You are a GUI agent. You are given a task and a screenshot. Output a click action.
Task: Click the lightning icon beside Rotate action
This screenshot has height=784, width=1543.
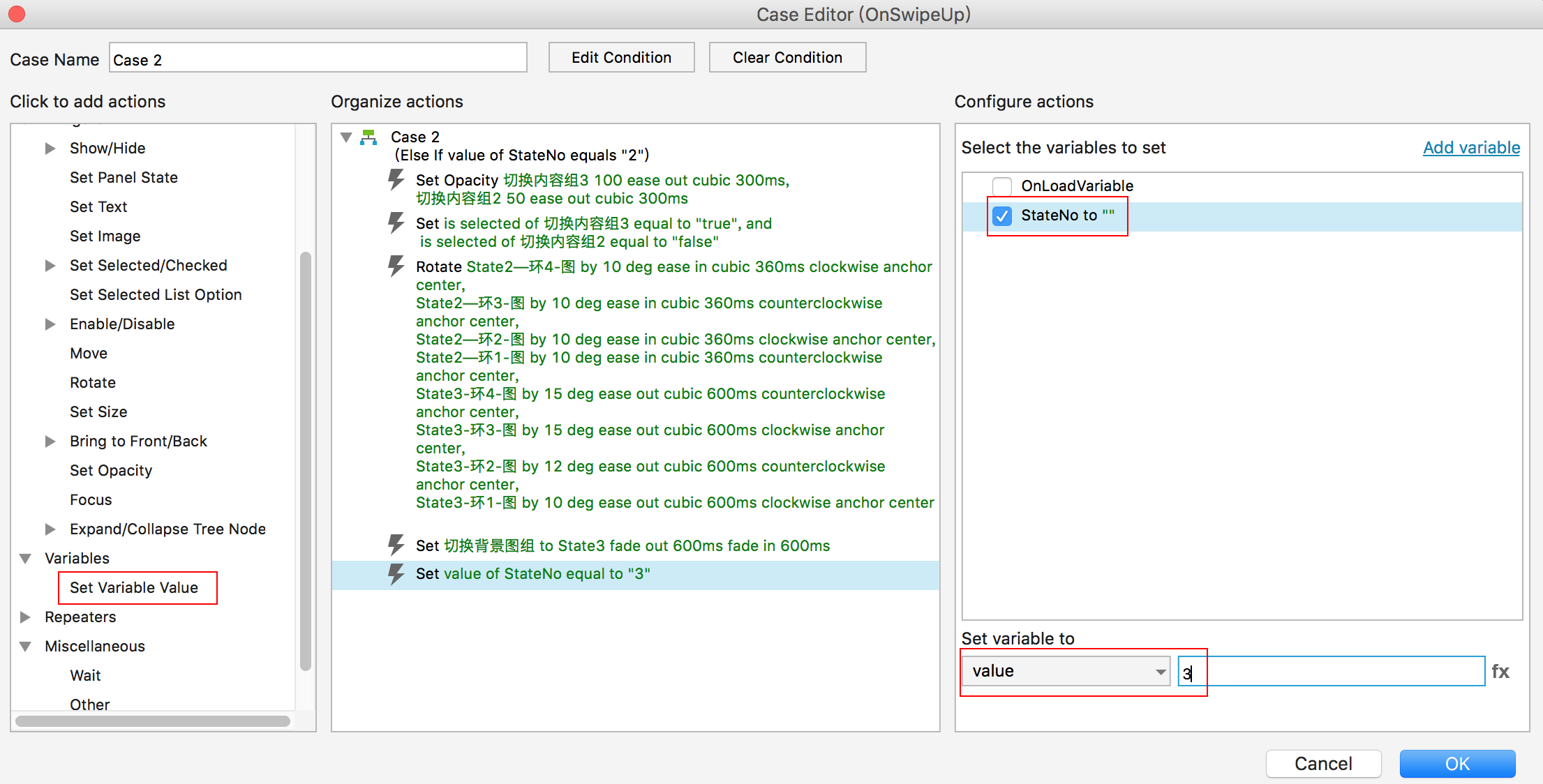(396, 266)
